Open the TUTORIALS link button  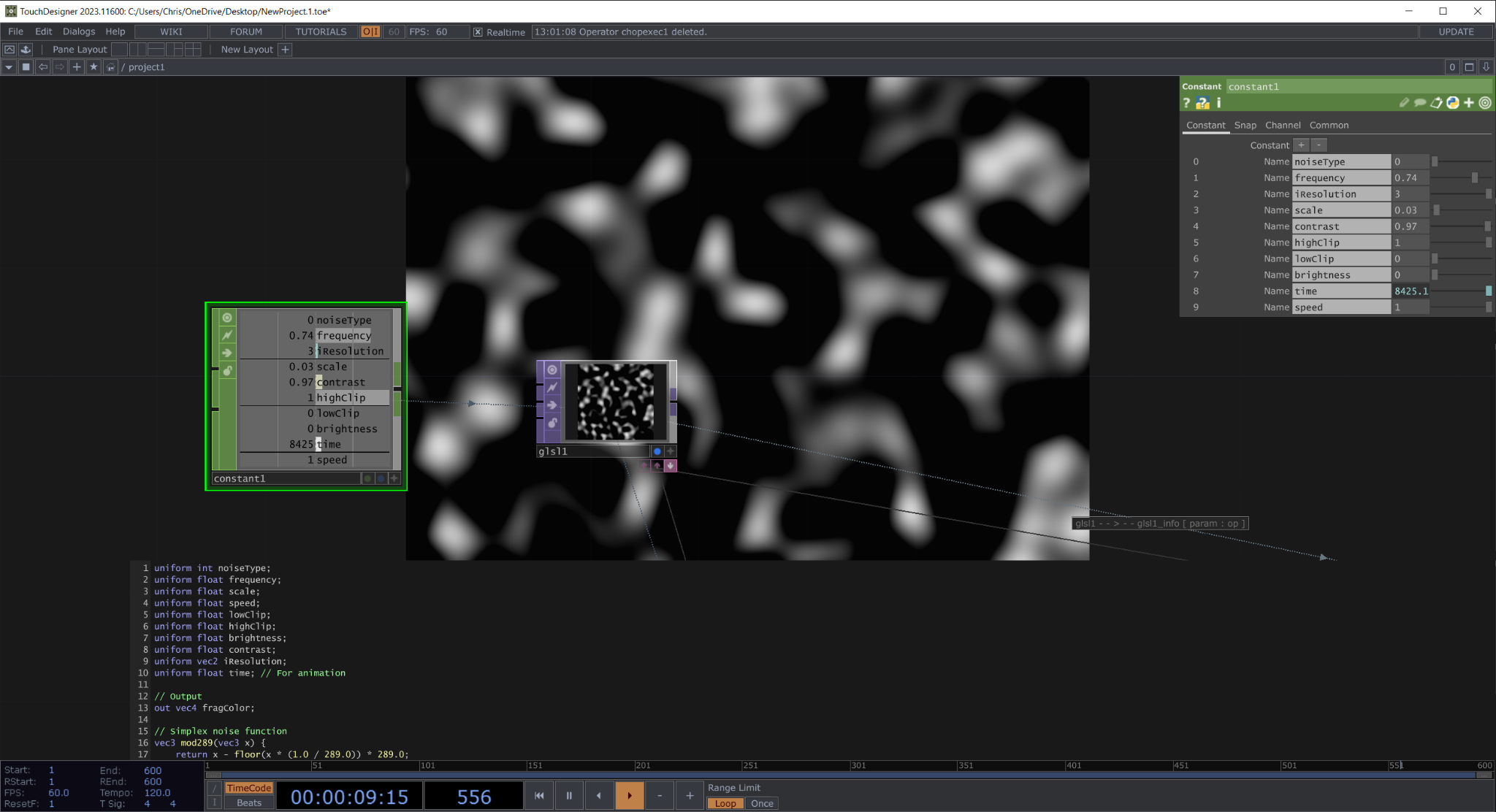click(321, 32)
